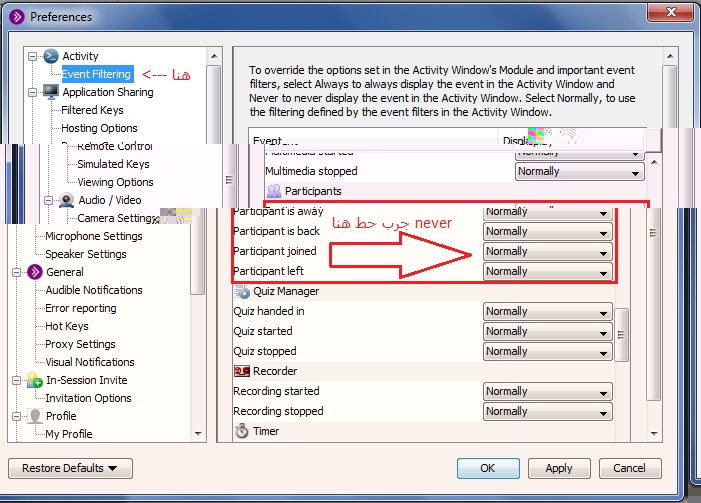
Task: Click the Activity globe icon in tree
Action: pyautogui.click(x=50, y=56)
